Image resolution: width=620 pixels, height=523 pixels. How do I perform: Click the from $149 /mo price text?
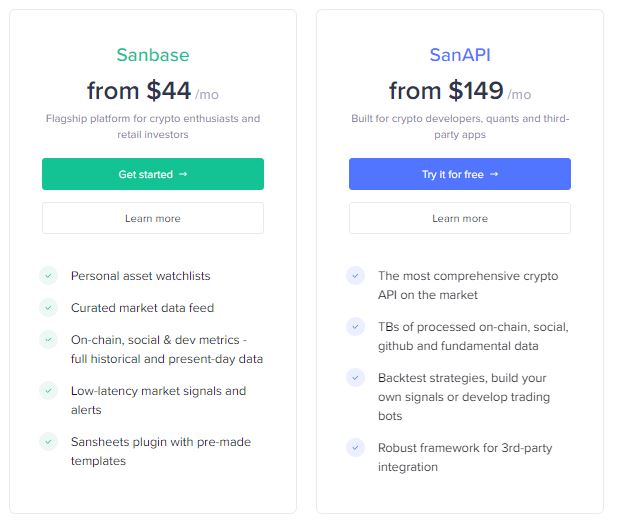[x=460, y=91]
